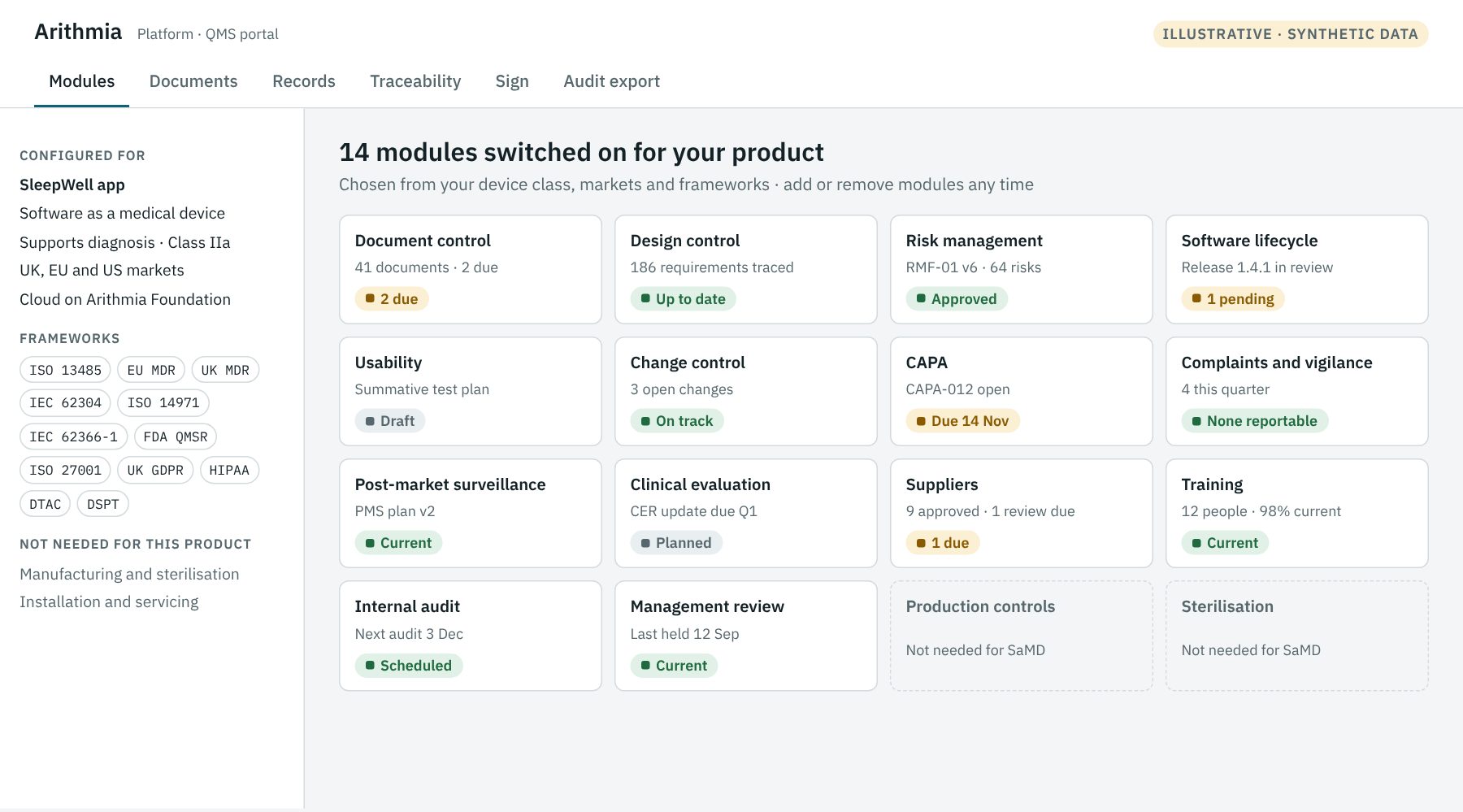Image resolution: width=1463 pixels, height=812 pixels.
Task: Select the UK MDR framework chip
Action: 225,370
